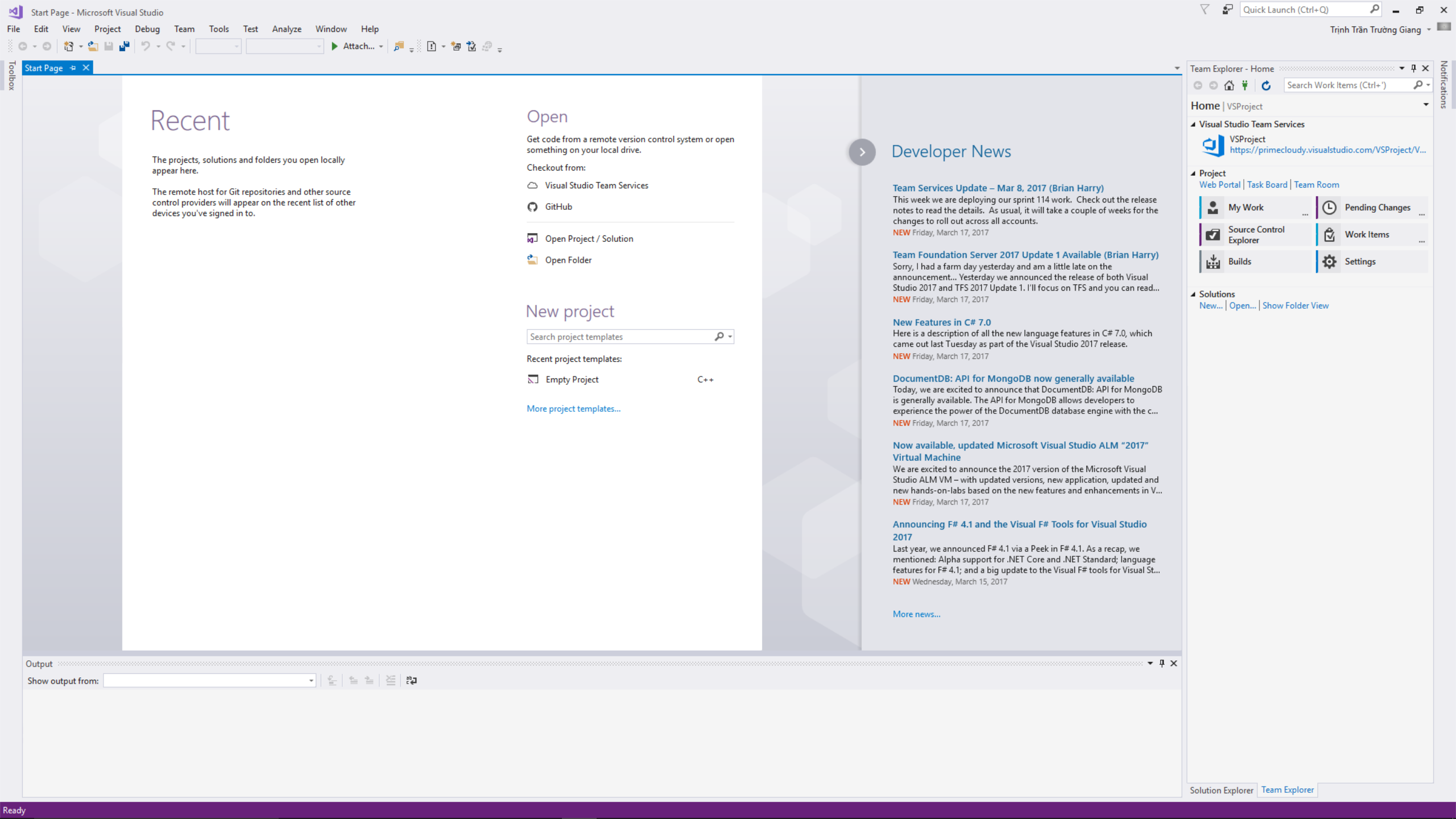Click the Toggle Word Wrap icon in Output
Screen dimensions: 1456x819
[411, 680]
